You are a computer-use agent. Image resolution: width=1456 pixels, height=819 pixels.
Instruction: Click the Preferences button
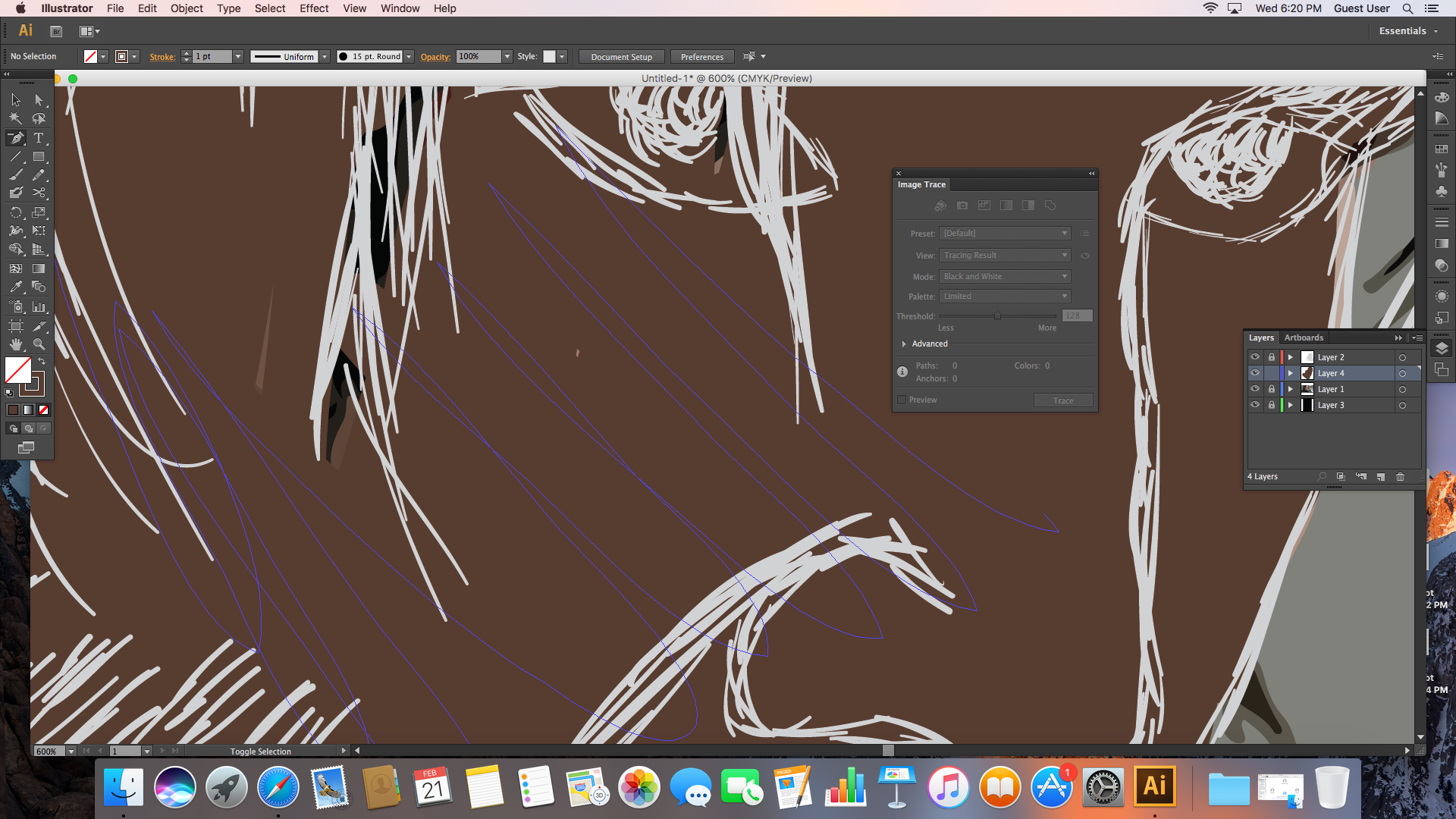point(701,57)
